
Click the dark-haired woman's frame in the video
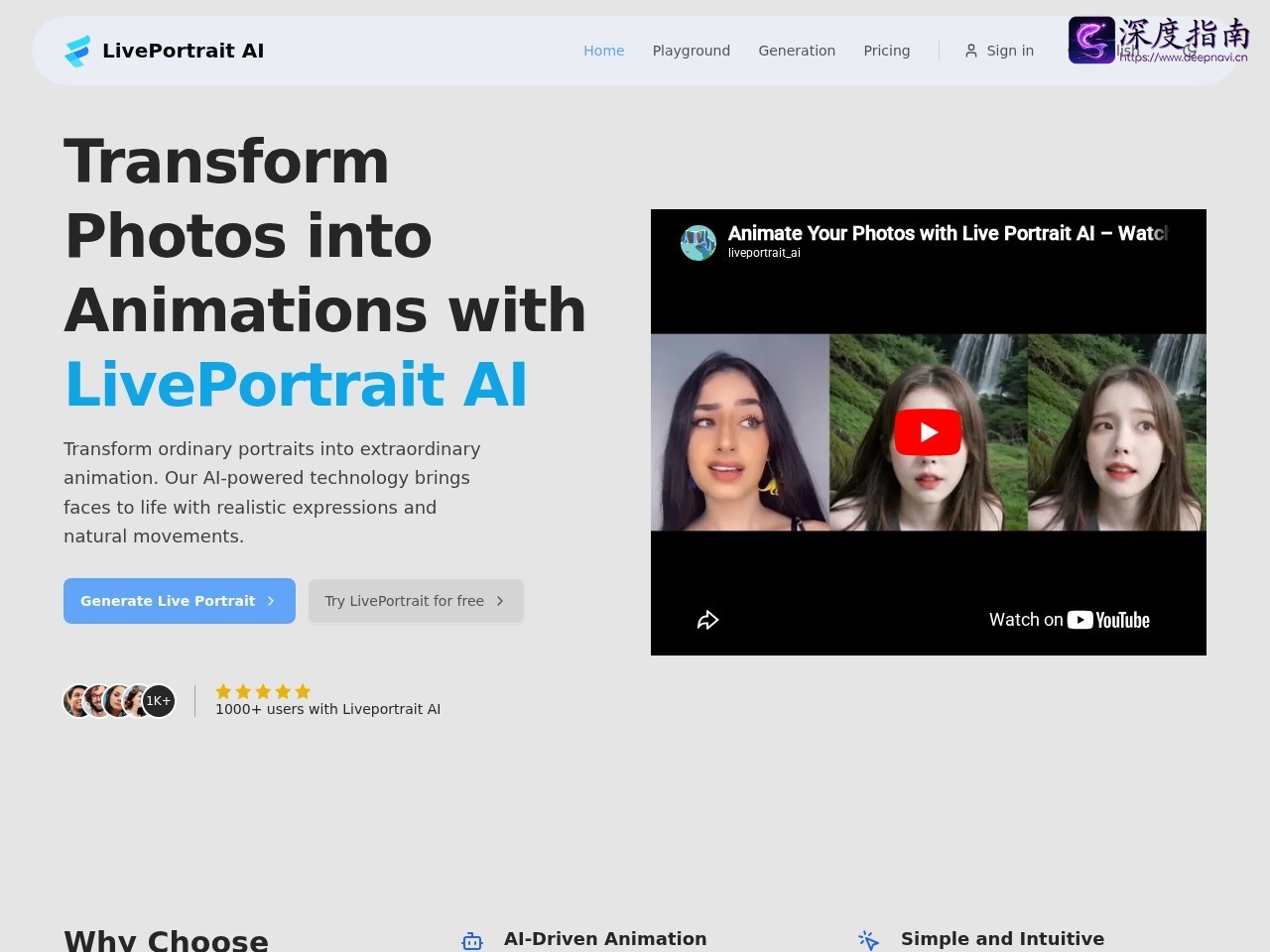[x=740, y=432]
